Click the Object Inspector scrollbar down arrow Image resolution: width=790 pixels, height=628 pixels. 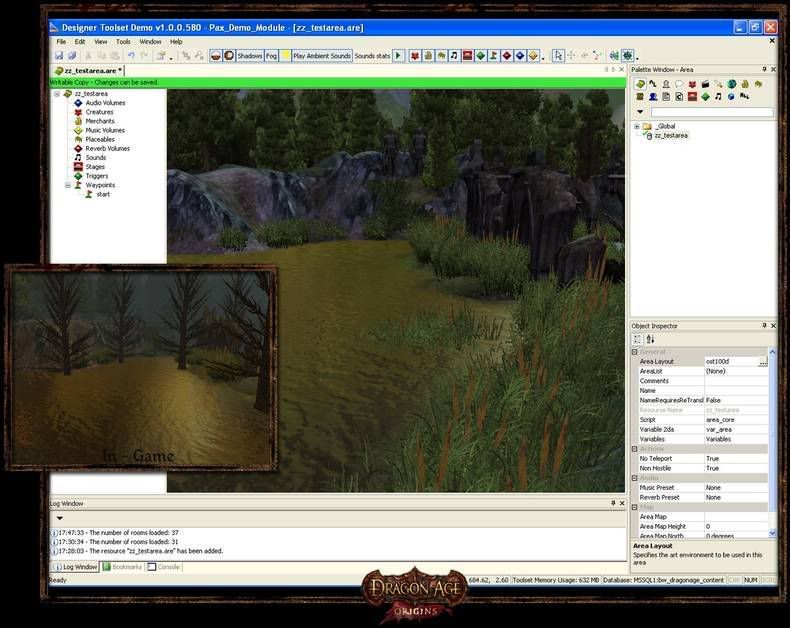pos(772,533)
